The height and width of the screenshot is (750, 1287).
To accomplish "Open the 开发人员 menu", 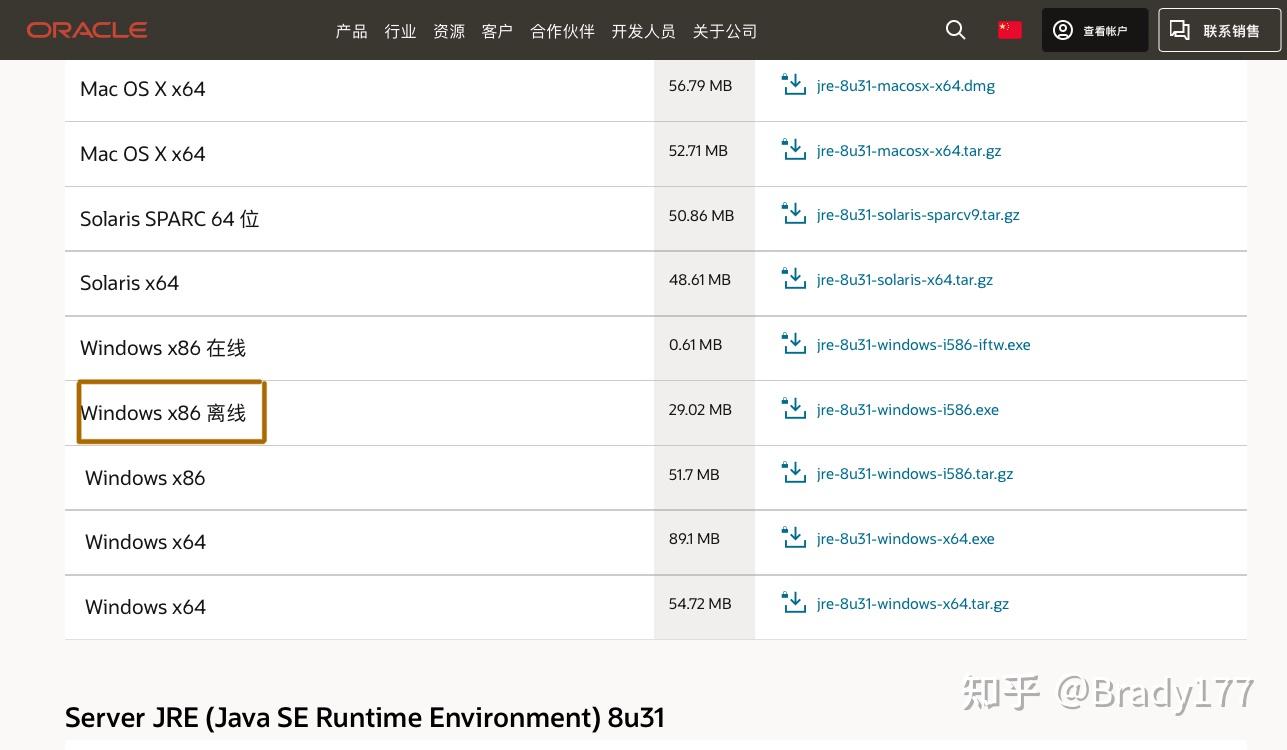I will pos(643,31).
